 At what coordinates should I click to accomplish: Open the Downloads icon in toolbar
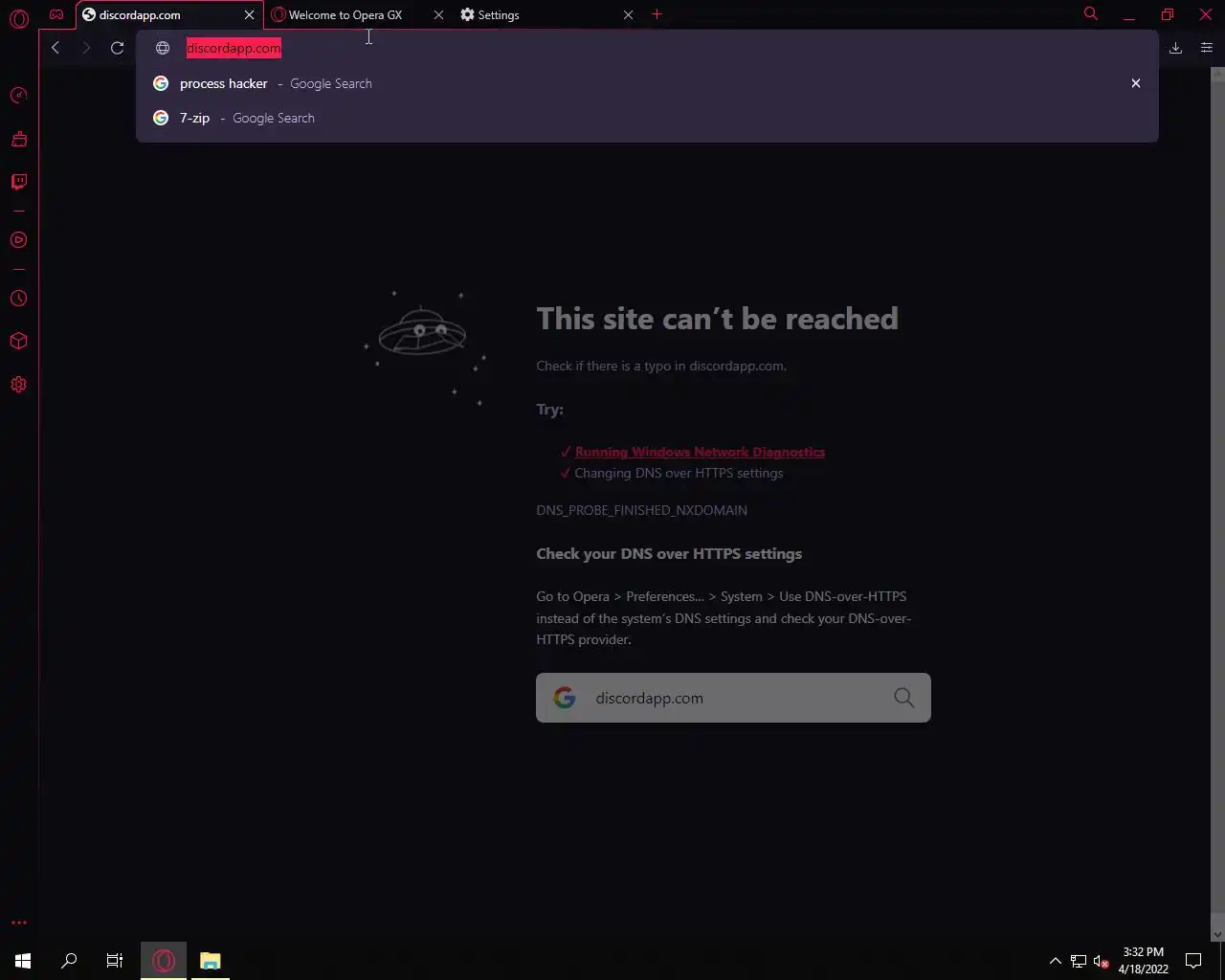click(1175, 48)
